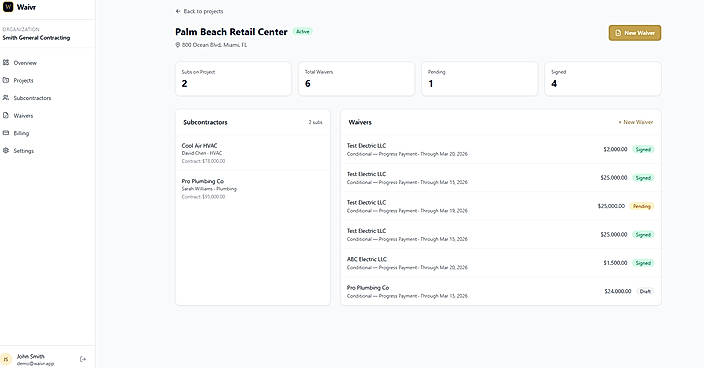704x368 pixels.
Task: Click the Pending status badge
Action: pyautogui.click(x=642, y=206)
